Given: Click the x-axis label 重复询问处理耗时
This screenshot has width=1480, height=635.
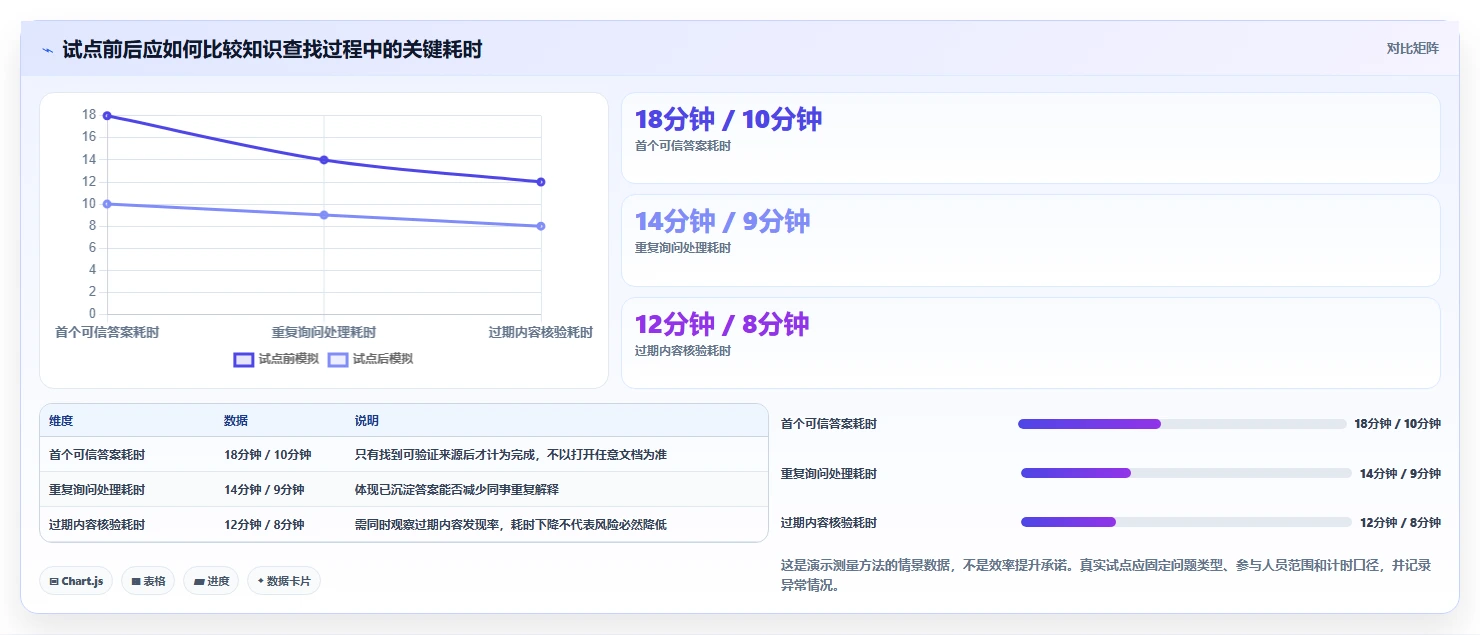Looking at the screenshot, I should tap(324, 332).
